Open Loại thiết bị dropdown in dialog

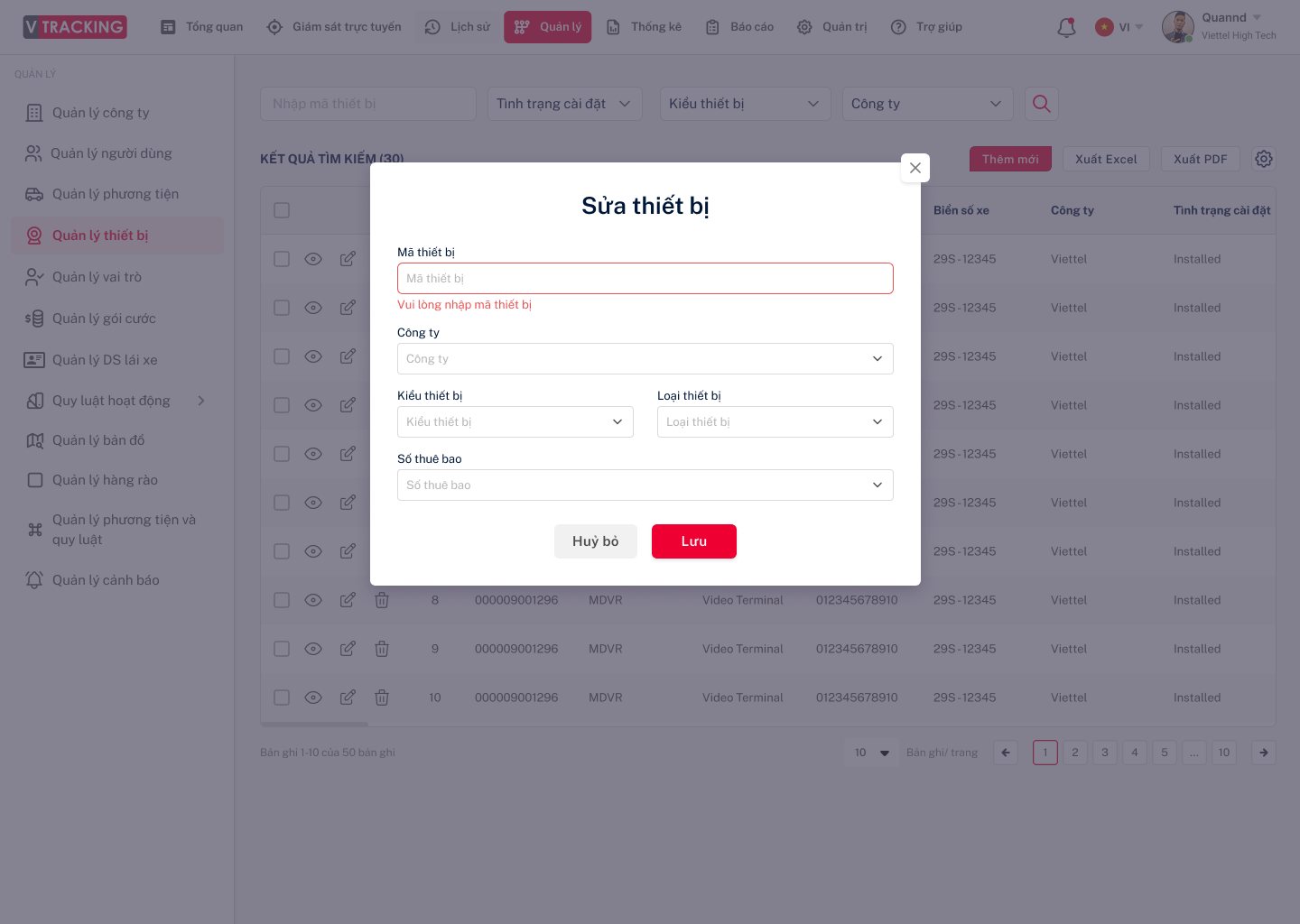[775, 421]
